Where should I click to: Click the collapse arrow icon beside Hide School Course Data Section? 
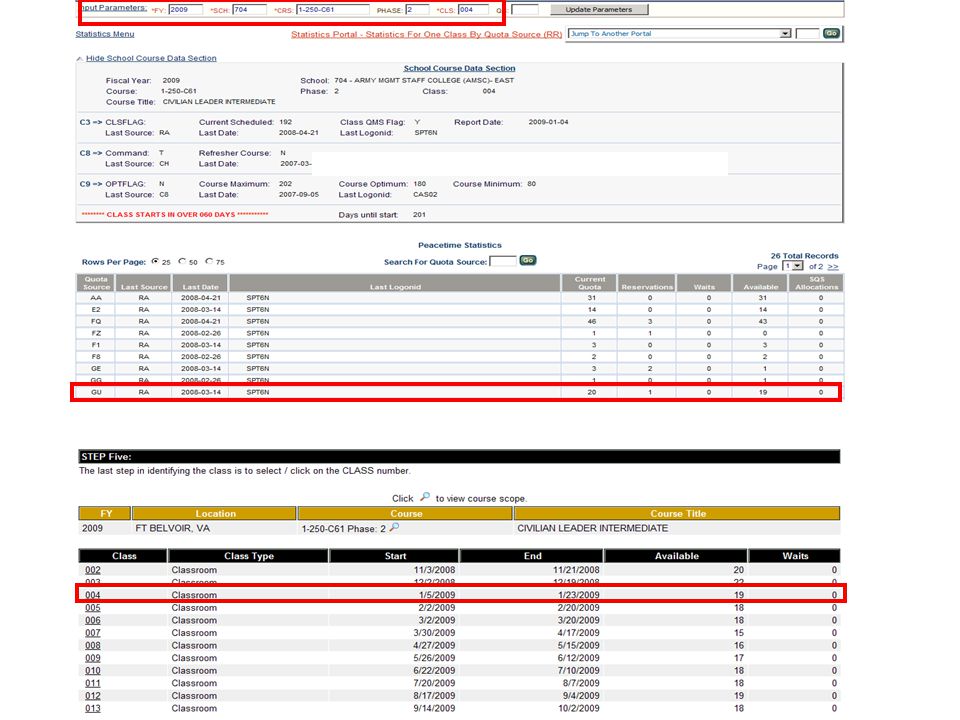[80, 59]
